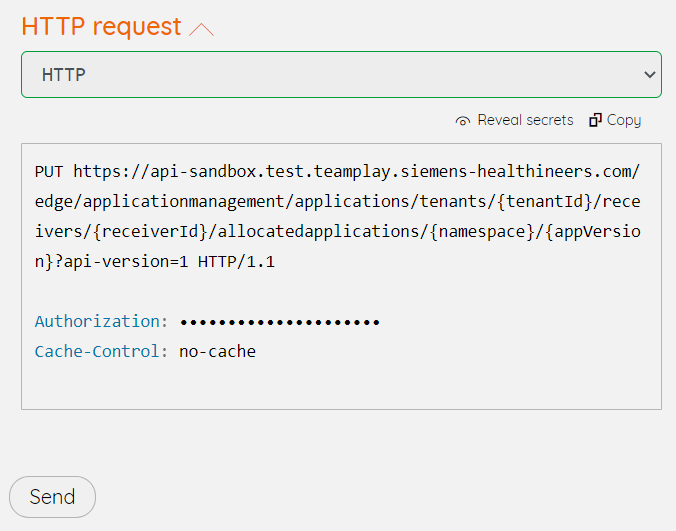This screenshot has width=676, height=531.
Task: Click the dropdown arrow on the HTTP selector
Action: click(x=649, y=74)
